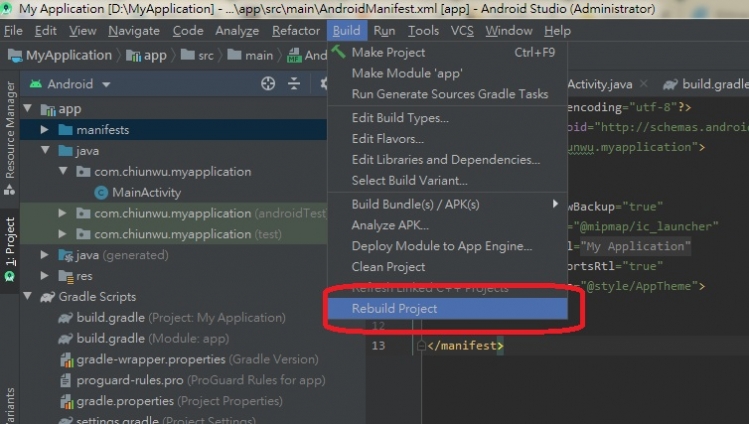Click the proguard-rules.pro file icon

66,380
